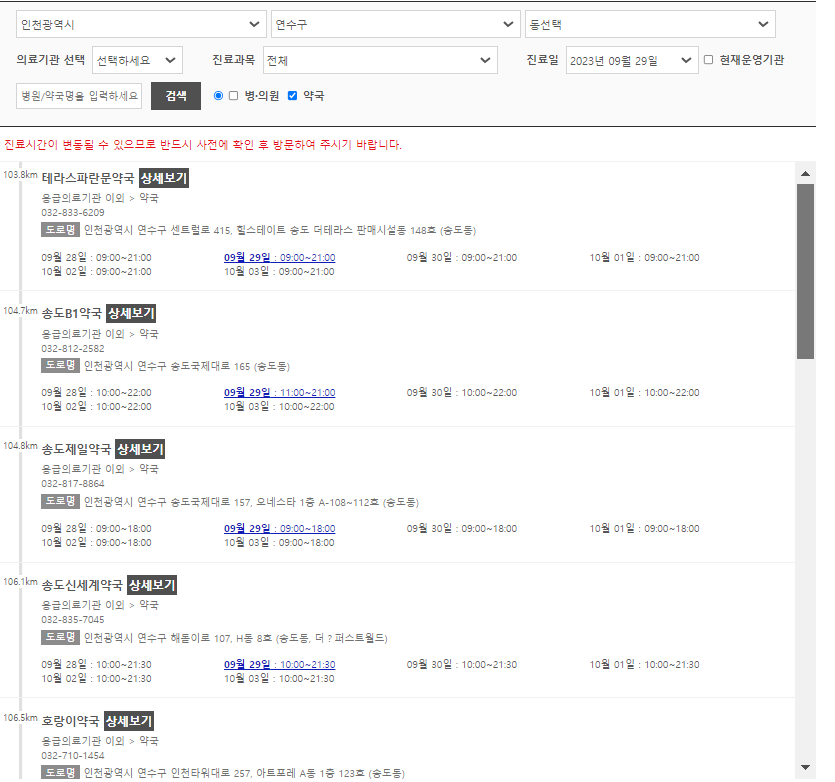Click phone number 032-833-6209
This screenshot has width=835, height=782.
(73, 213)
